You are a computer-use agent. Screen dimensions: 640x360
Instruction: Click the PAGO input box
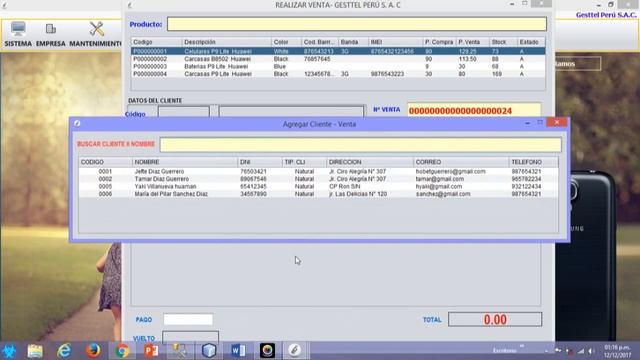[188, 319]
